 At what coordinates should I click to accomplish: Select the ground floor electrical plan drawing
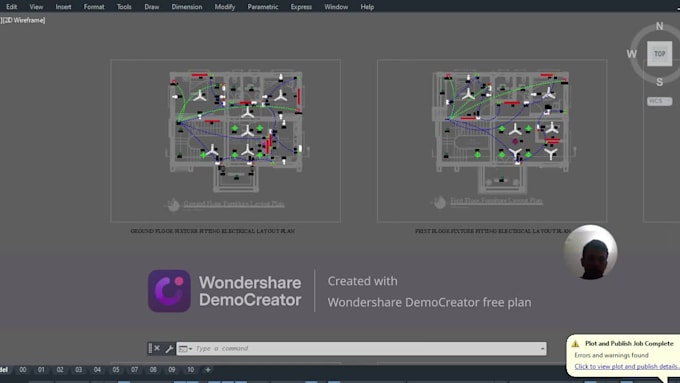[236, 131]
